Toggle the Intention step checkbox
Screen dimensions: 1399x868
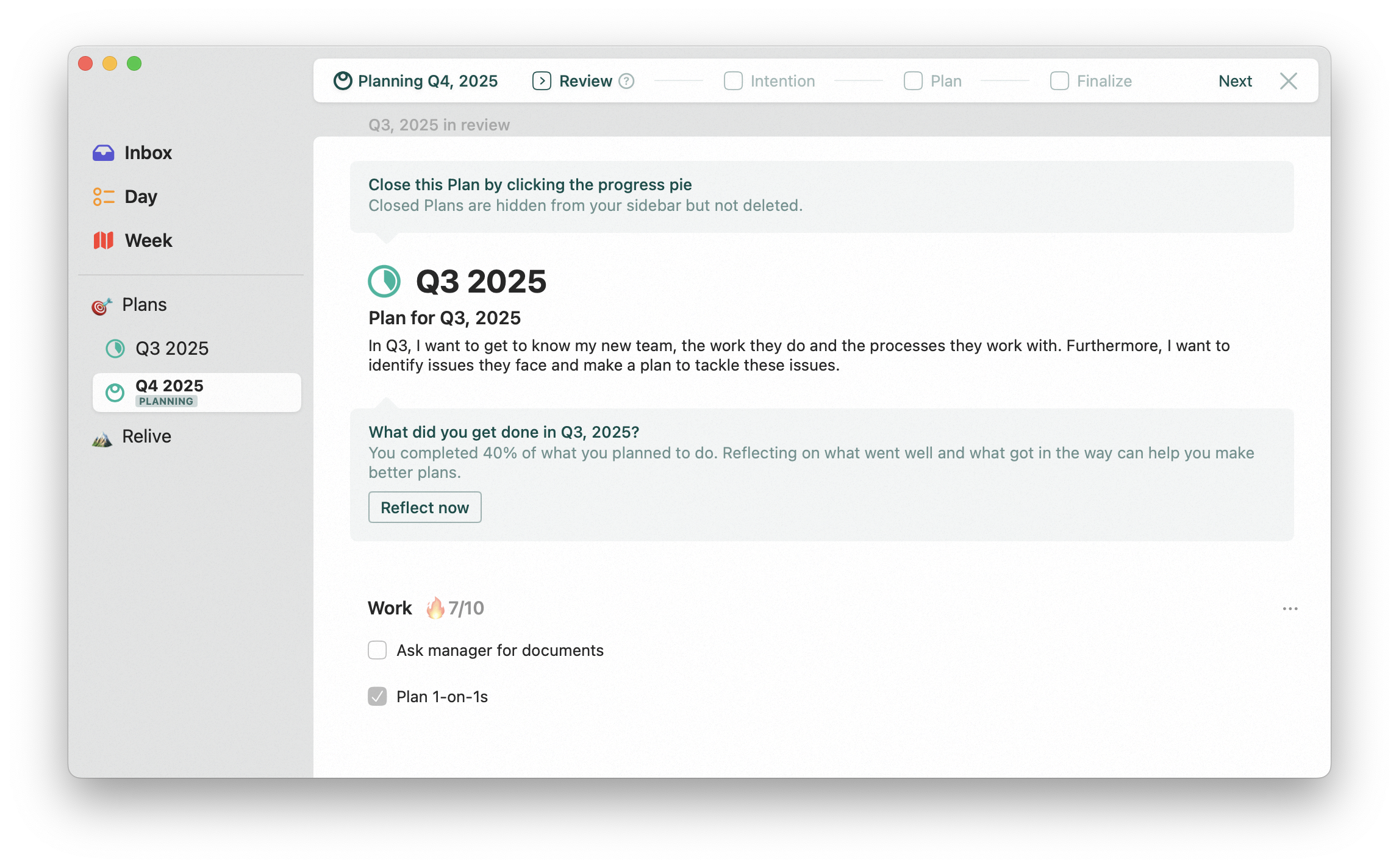point(733,80)
